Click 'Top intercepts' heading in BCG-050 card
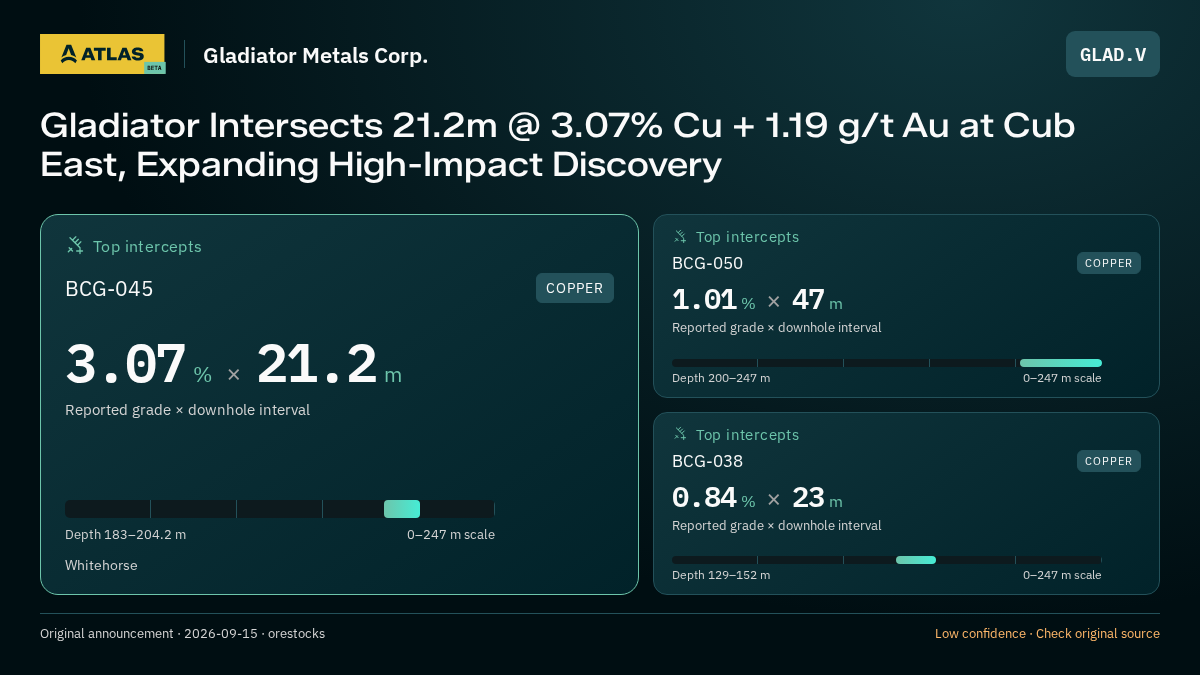 point(747,237)
